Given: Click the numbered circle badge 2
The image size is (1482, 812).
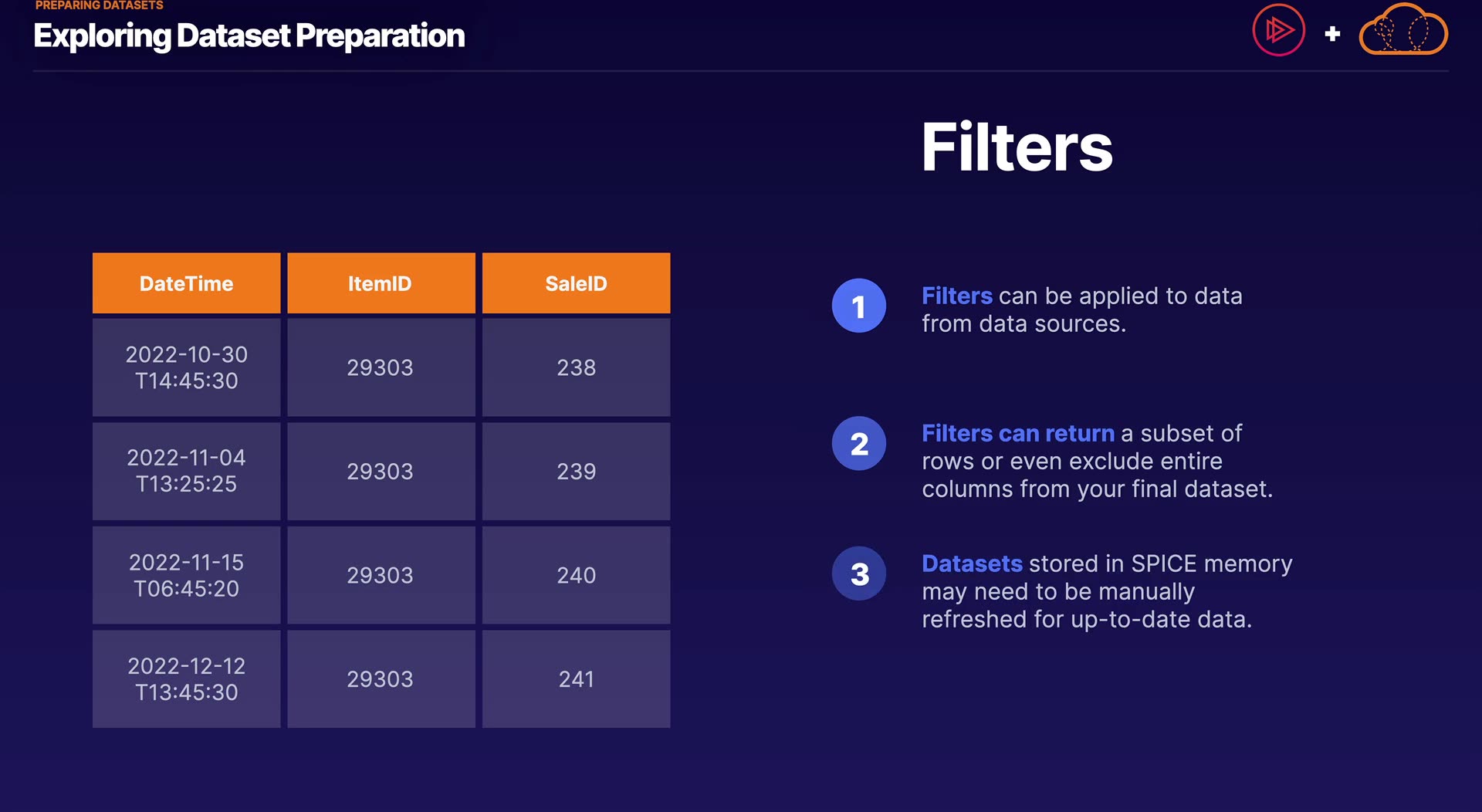Looking at the screenshot, I should pos(858,443).
